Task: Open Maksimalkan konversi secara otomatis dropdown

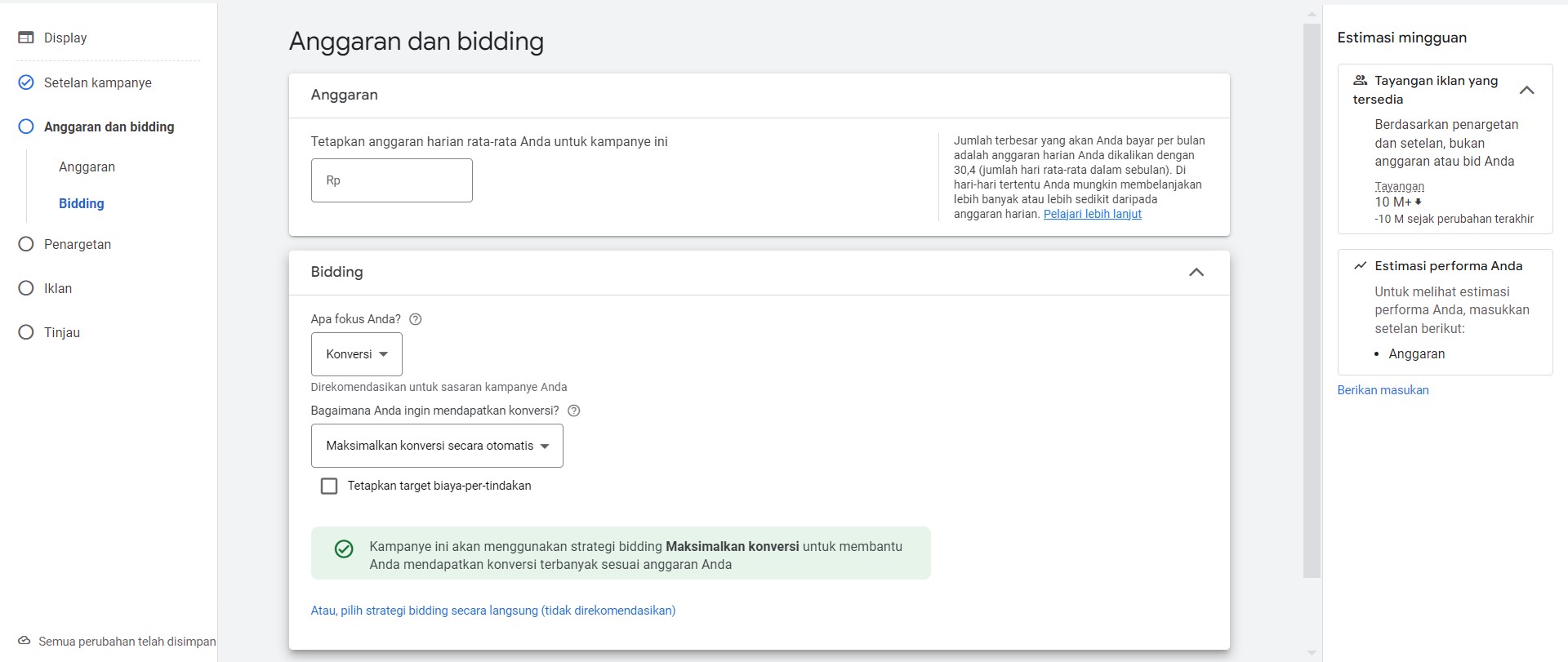Action: tap(437, 446)
